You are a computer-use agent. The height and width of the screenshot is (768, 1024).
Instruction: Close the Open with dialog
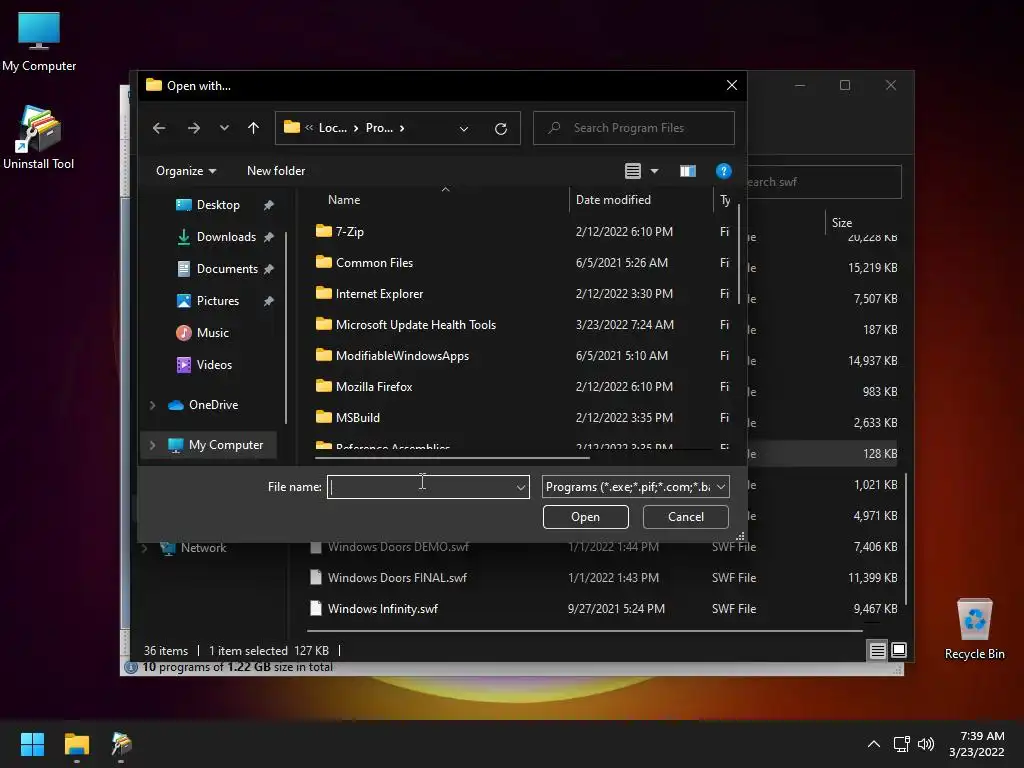tap(731, 86)
